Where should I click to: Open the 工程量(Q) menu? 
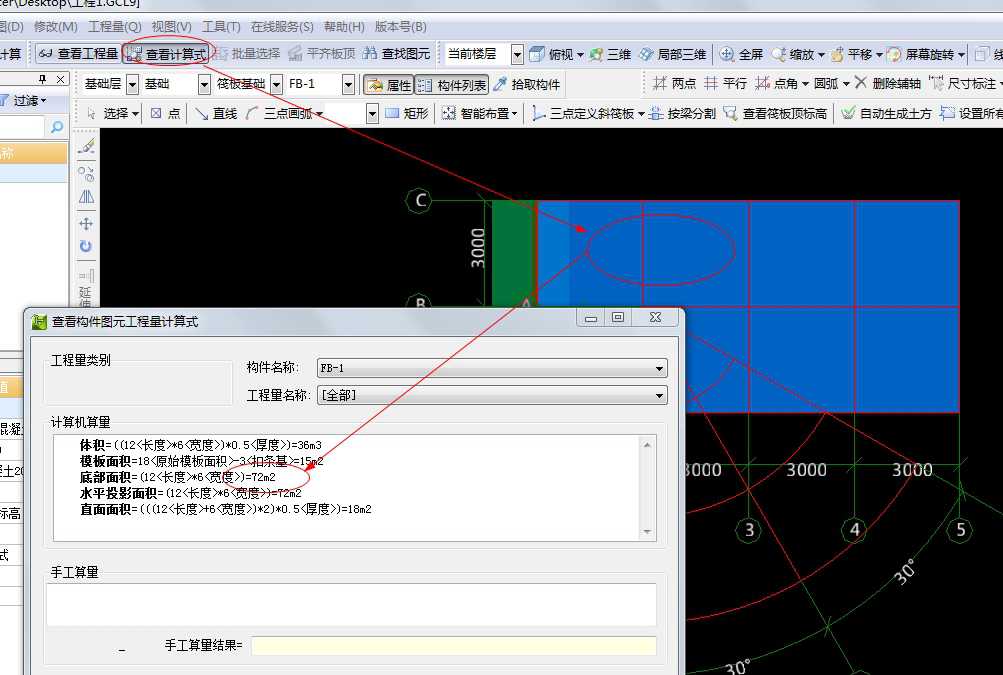click(x=115, y=26)
